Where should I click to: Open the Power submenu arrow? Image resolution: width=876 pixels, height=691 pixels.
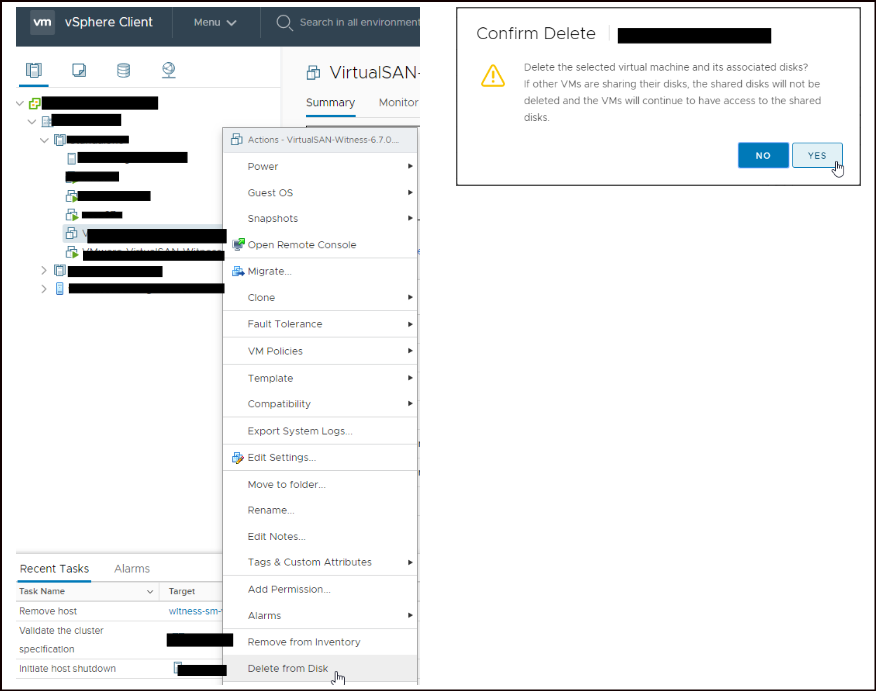[x=410, y=166]
